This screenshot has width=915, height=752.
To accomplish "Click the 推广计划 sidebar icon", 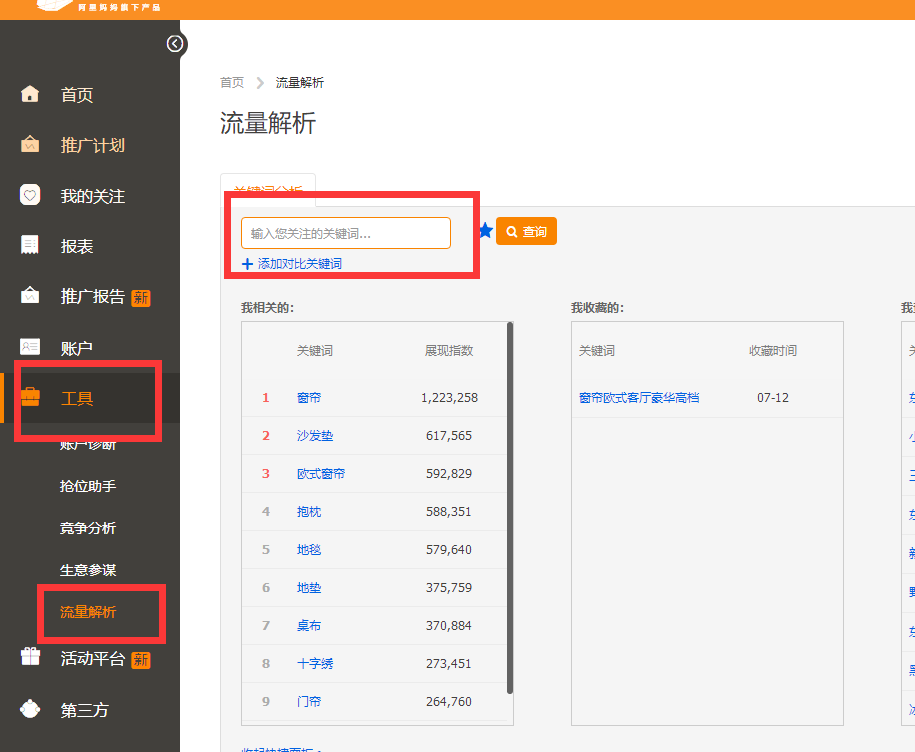I will (30, 145).
